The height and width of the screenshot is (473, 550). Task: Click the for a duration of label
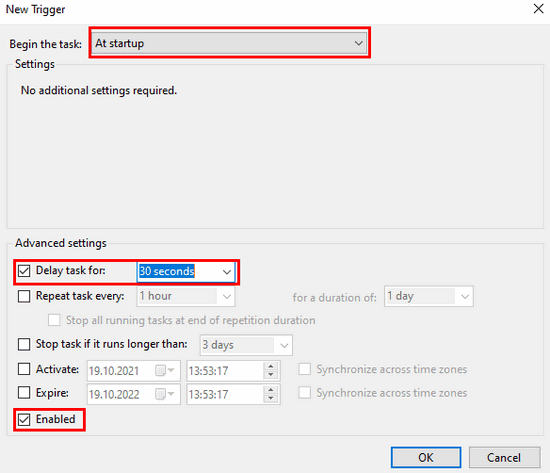(x=335, y=298)
